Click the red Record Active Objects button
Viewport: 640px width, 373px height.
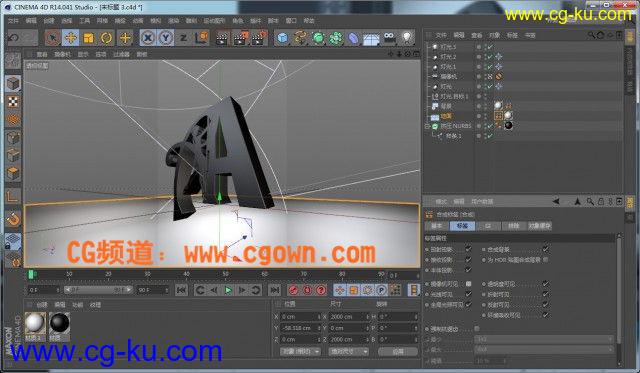(293, 290)
